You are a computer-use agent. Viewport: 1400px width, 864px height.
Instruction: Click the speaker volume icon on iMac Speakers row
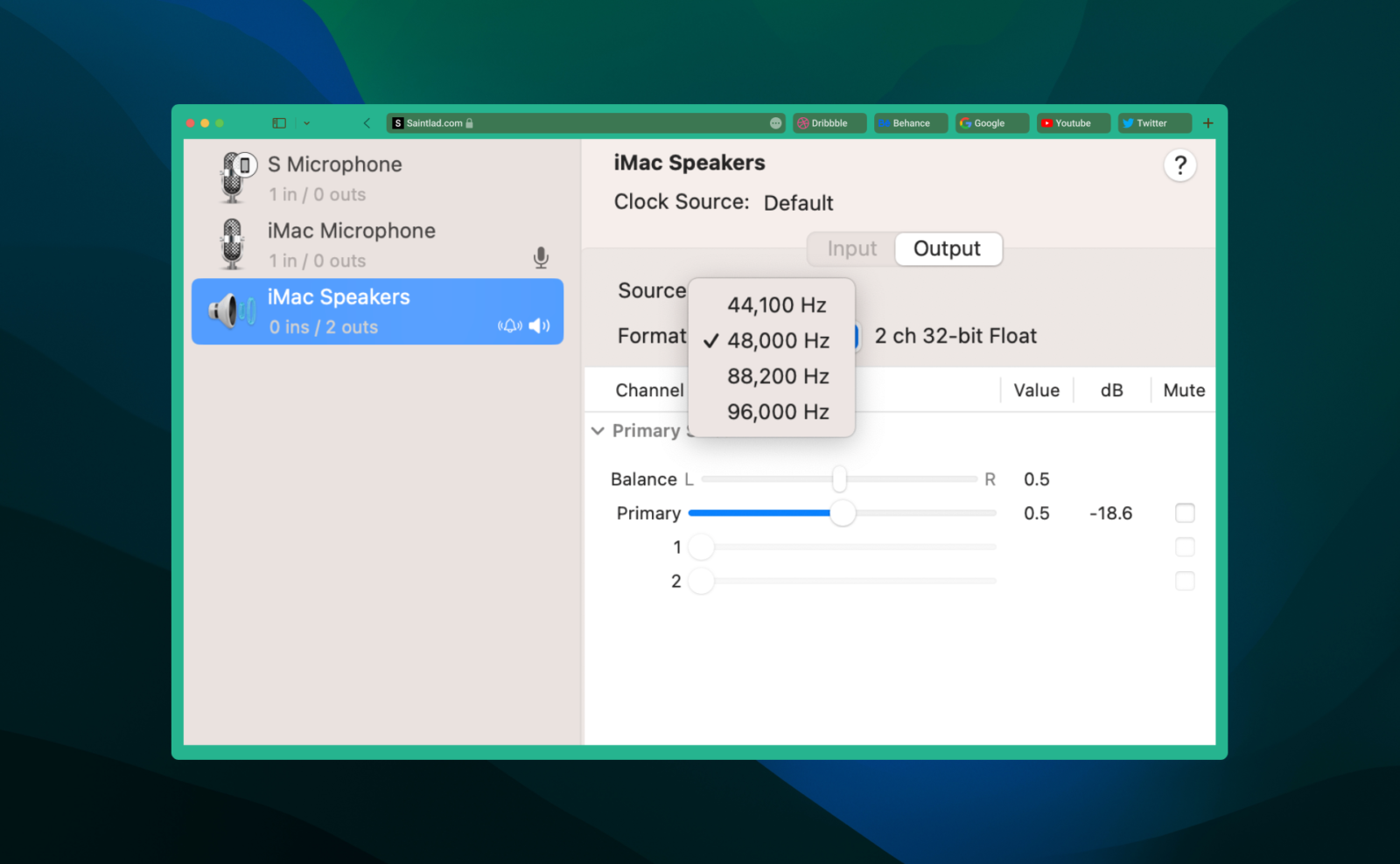tap(538, 324)
